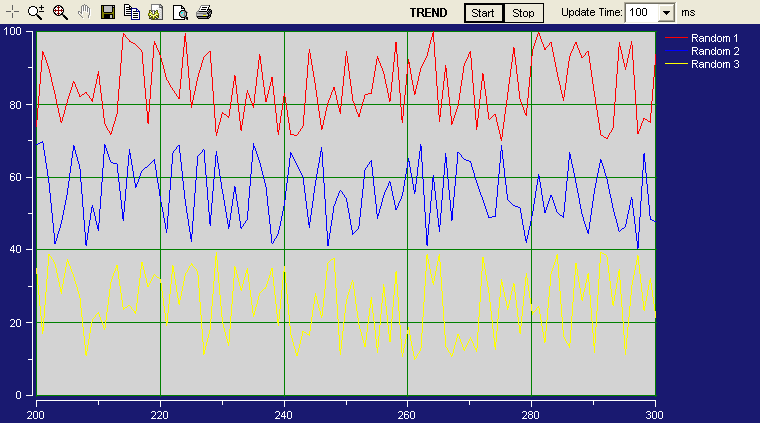Click the TREND title label
Viewport: 760px width, 423px height.
pyautogui.click(x=429, y=13)
